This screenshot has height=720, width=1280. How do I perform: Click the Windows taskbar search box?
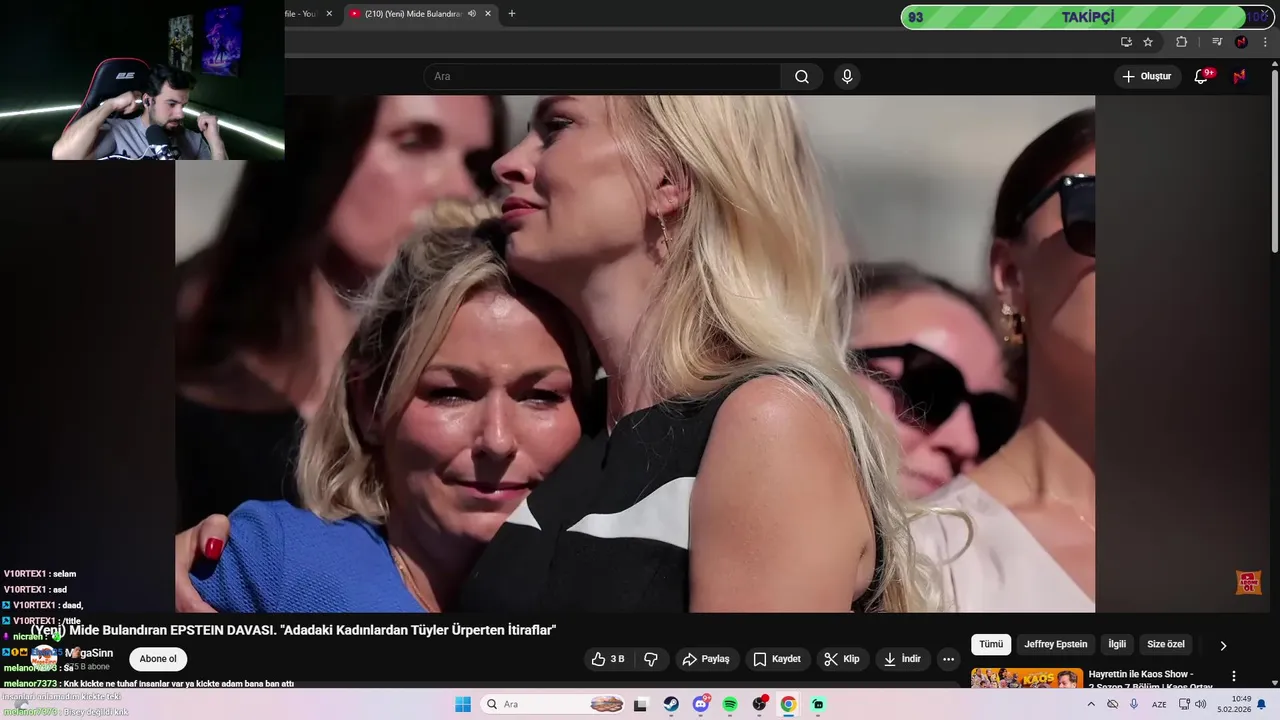point(552,704)
